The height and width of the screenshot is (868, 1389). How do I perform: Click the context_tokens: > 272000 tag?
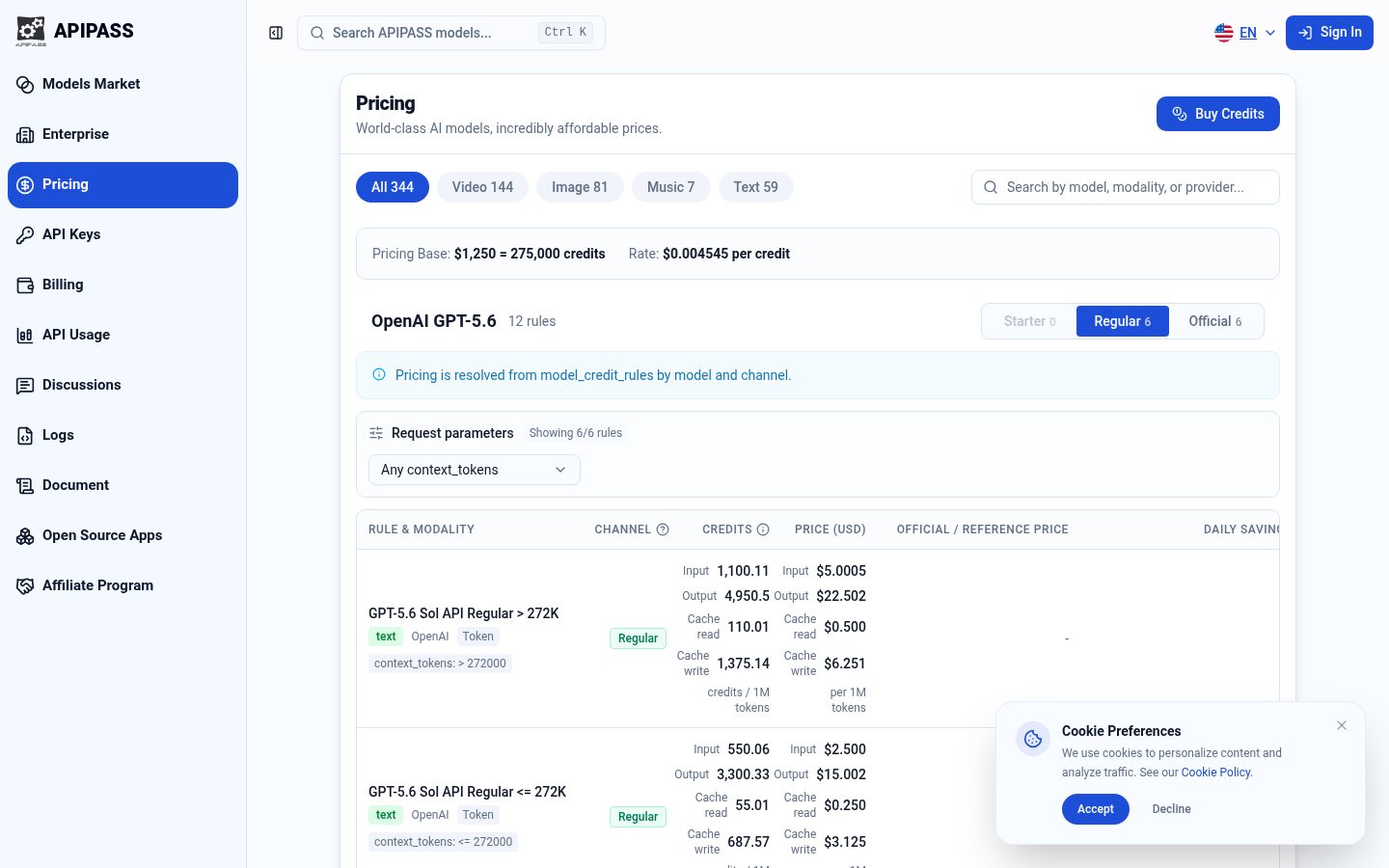[x=440, y=664]
